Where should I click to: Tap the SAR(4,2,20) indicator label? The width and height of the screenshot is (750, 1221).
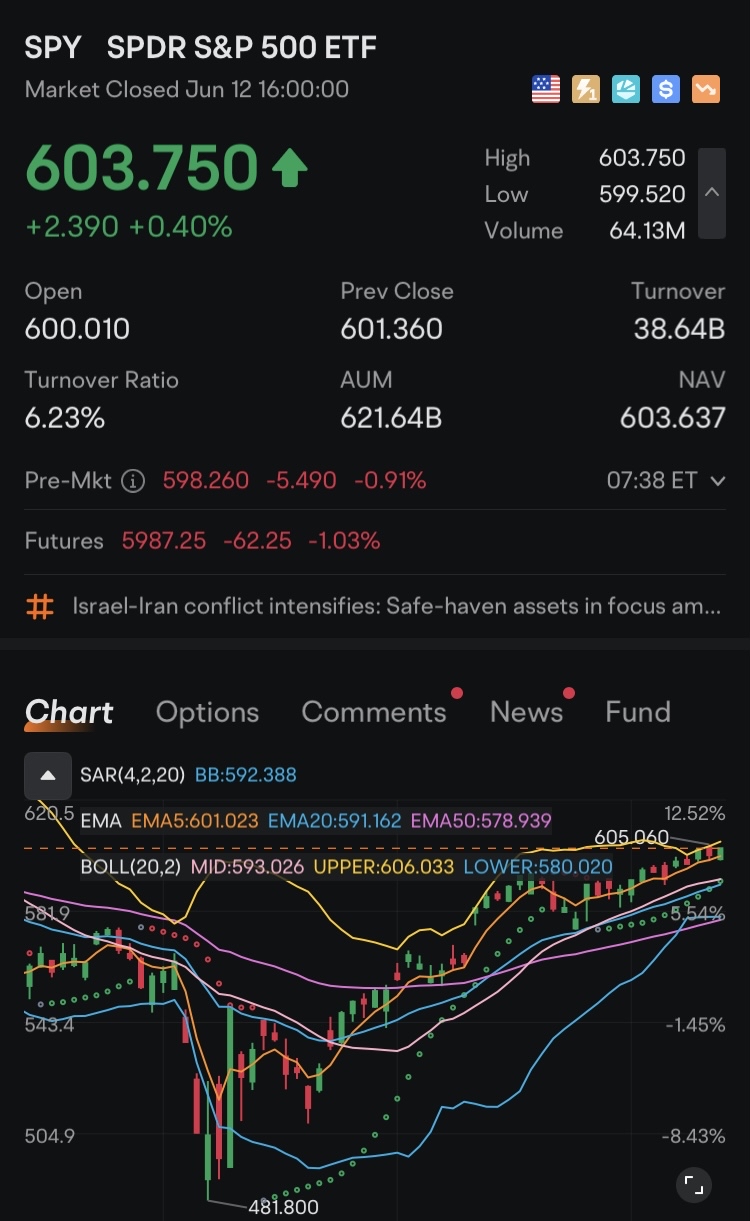[x=130, y=775]
